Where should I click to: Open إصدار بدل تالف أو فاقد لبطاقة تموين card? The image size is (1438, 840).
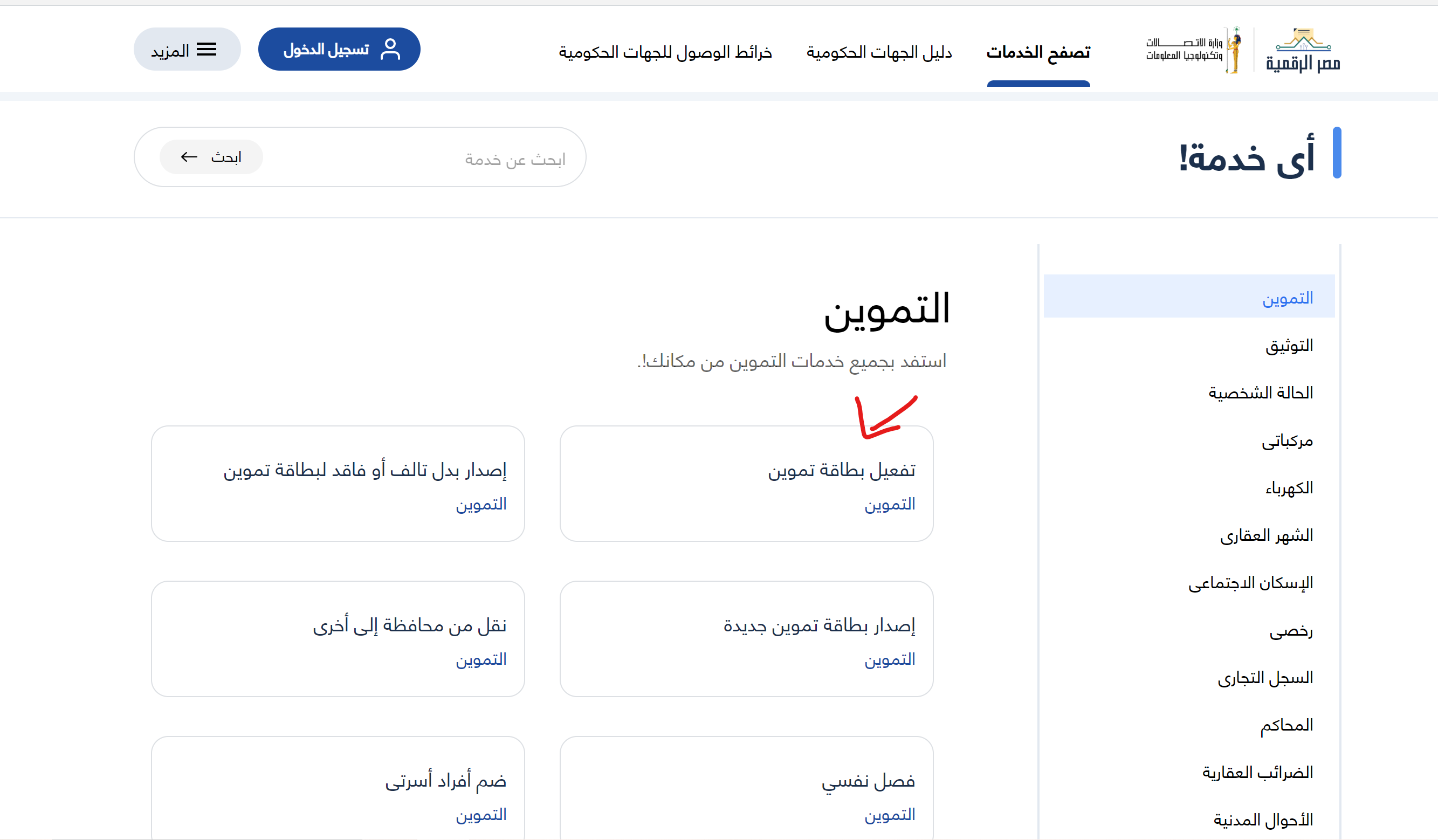coord(338,483)
